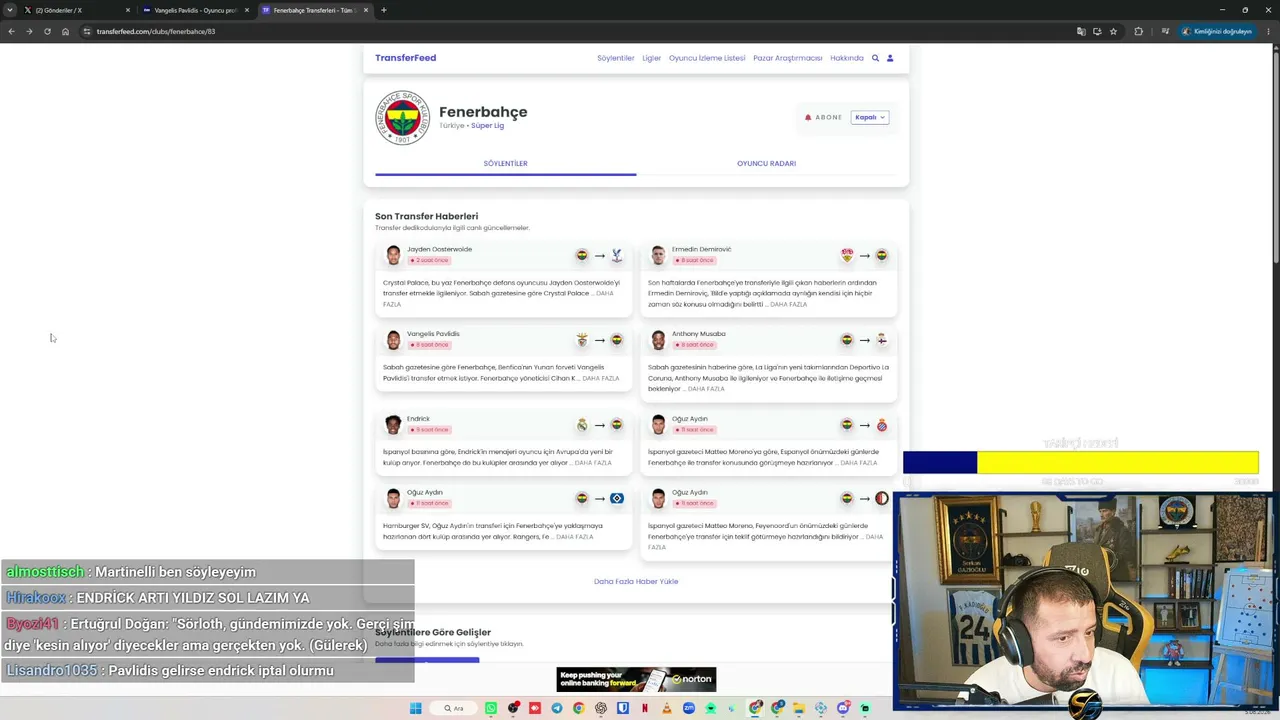Screen dimensions: 1280x720
Task: Click the Fenerbahçe club crest logo
Action: [x=402, y=118]
